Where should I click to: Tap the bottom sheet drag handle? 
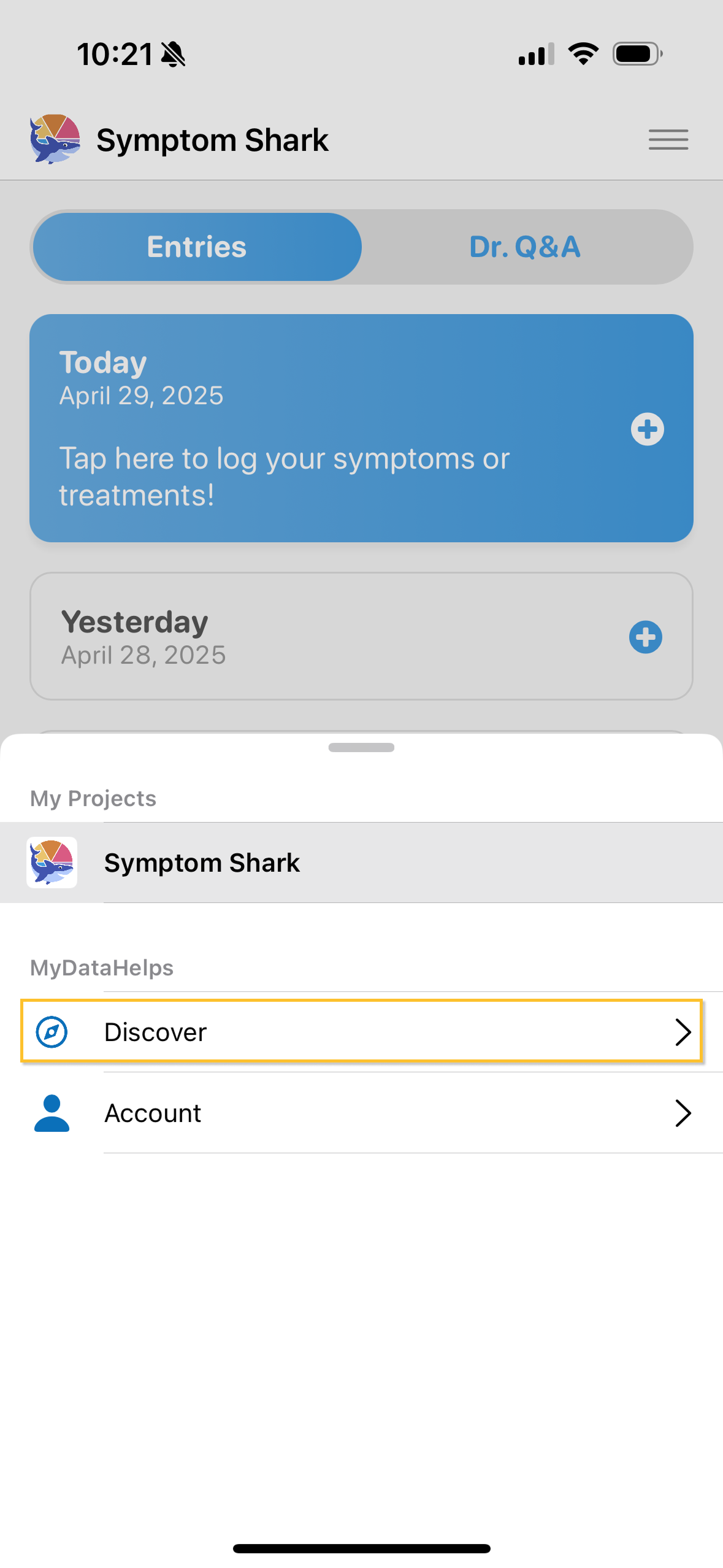361,747
